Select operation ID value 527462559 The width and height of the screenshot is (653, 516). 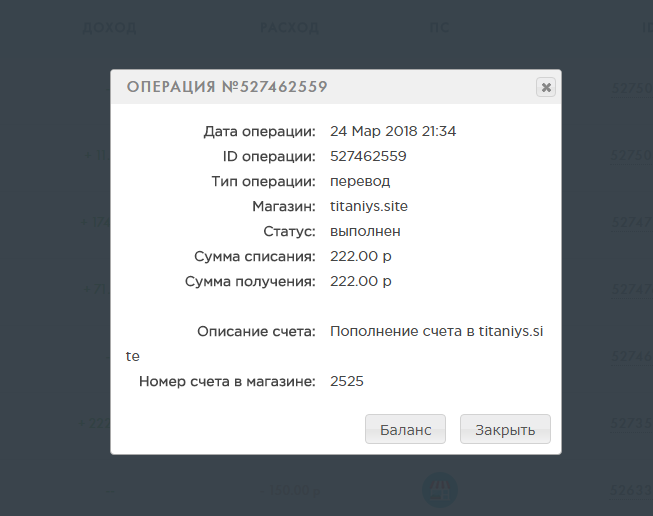(368, 156)
